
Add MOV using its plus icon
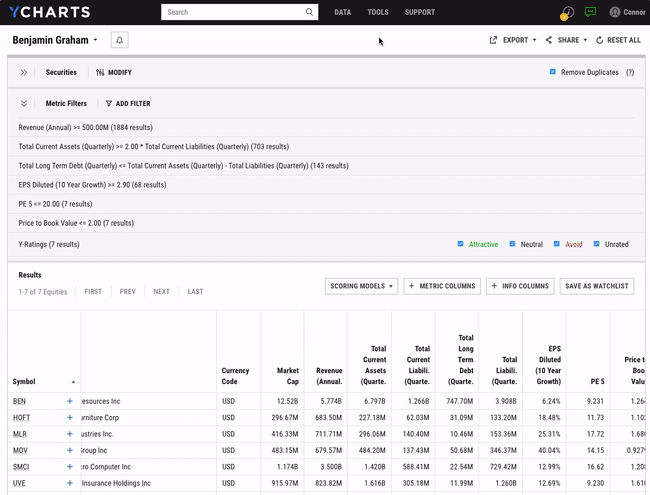[x=70, y=450]
